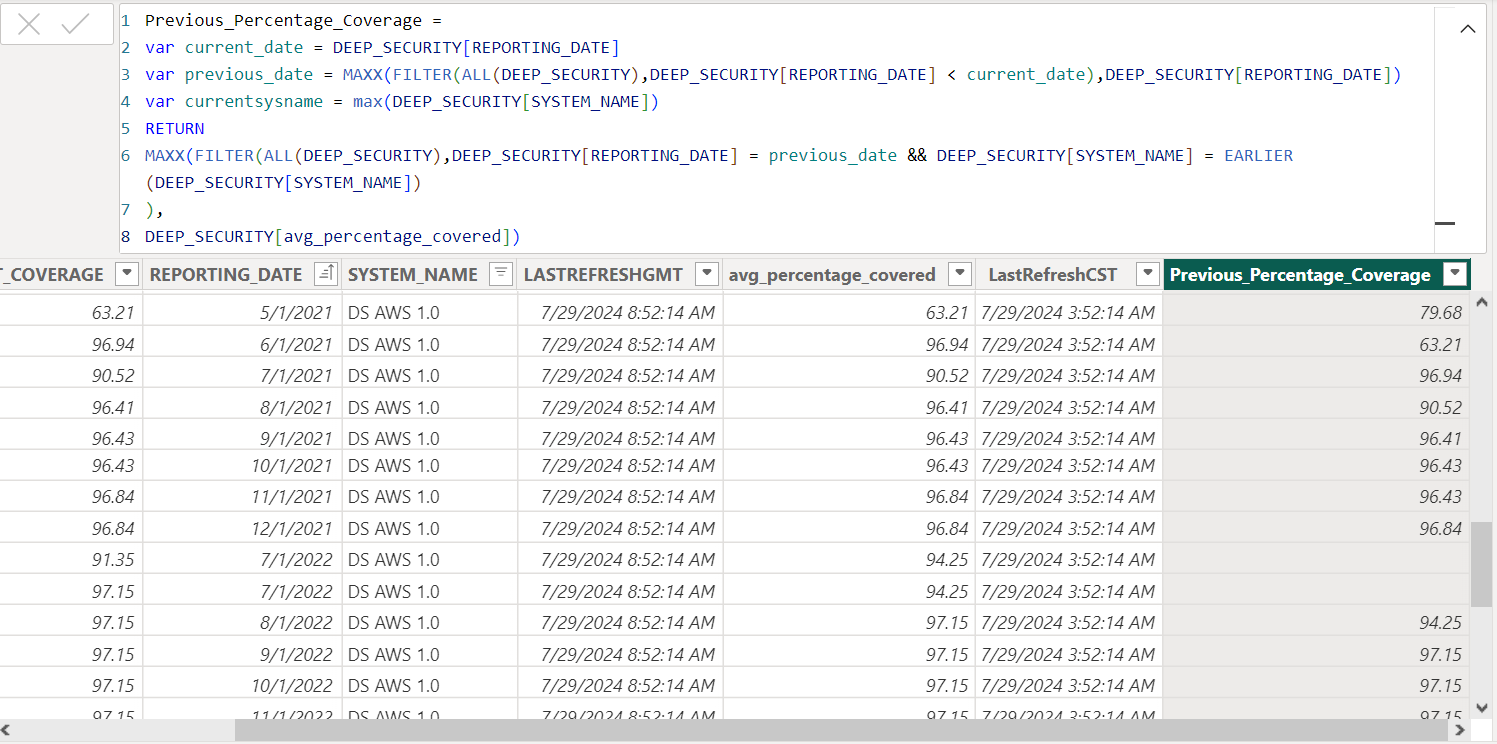Viewport: 1497px width, 744px height.
Task: Click DS AWS 1.0 in the 9/1/2022 row
Action: (393, 655)
